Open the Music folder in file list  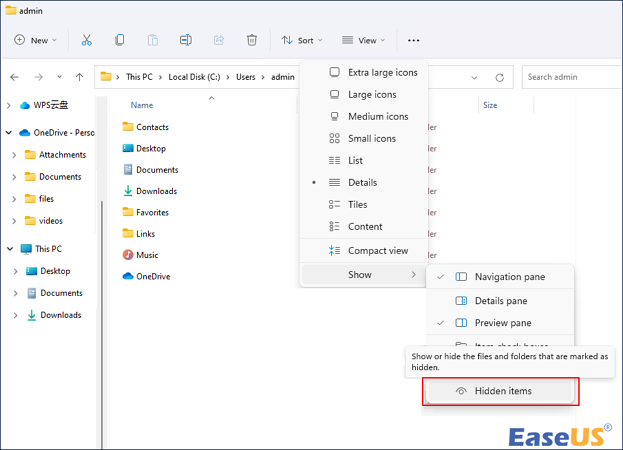coord(146,255)
